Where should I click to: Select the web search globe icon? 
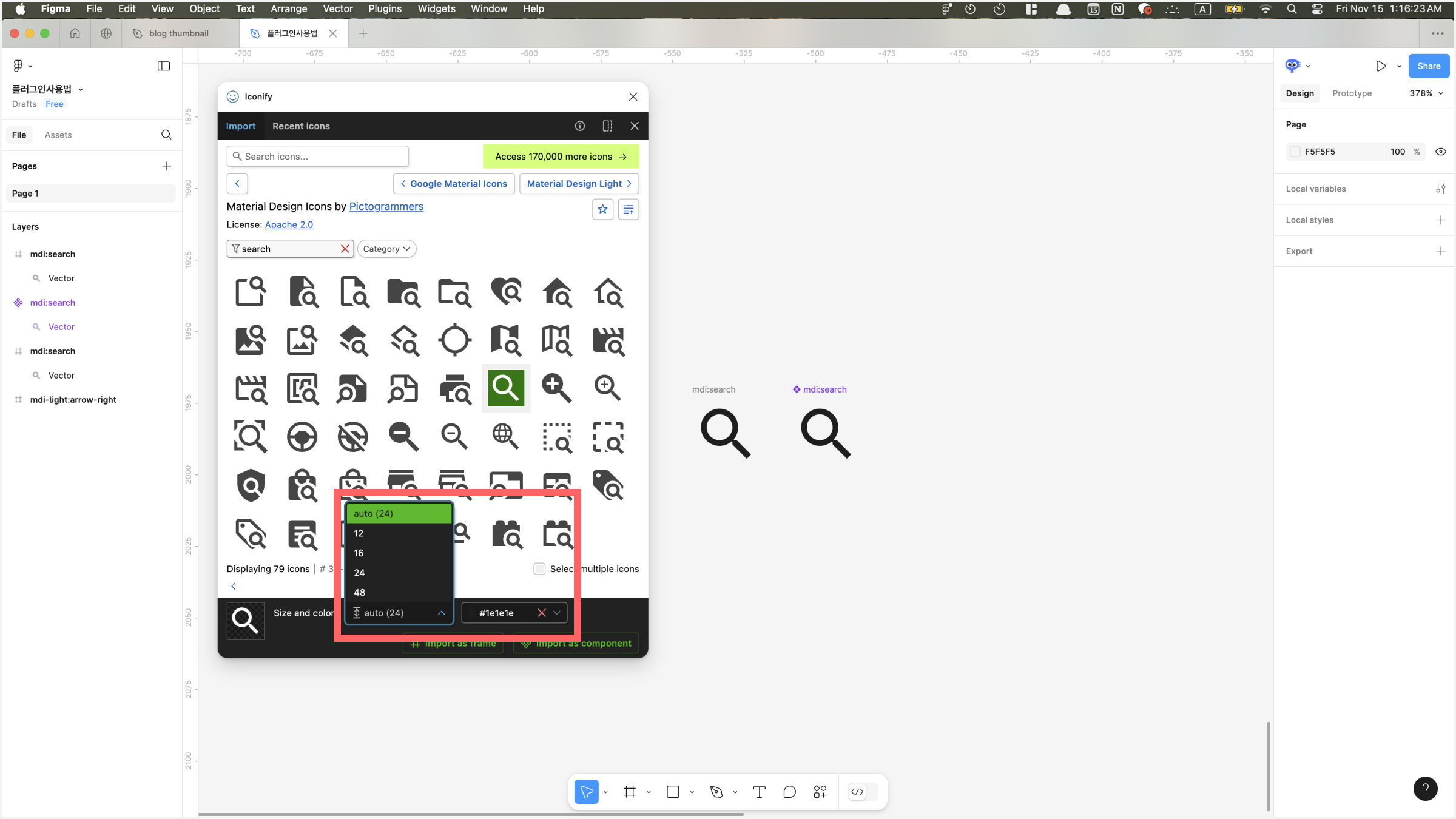click(x=505, y=436)
